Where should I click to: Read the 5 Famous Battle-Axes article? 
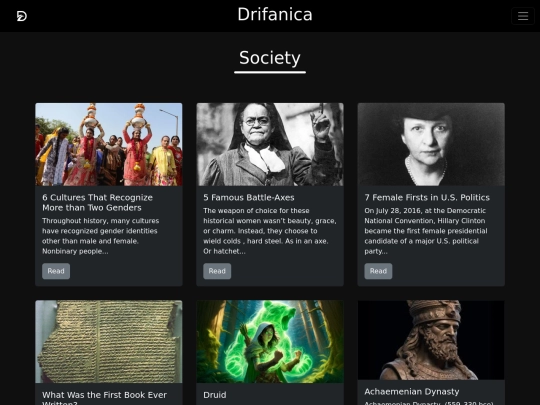pyautogui.click(x=217, y=271)
